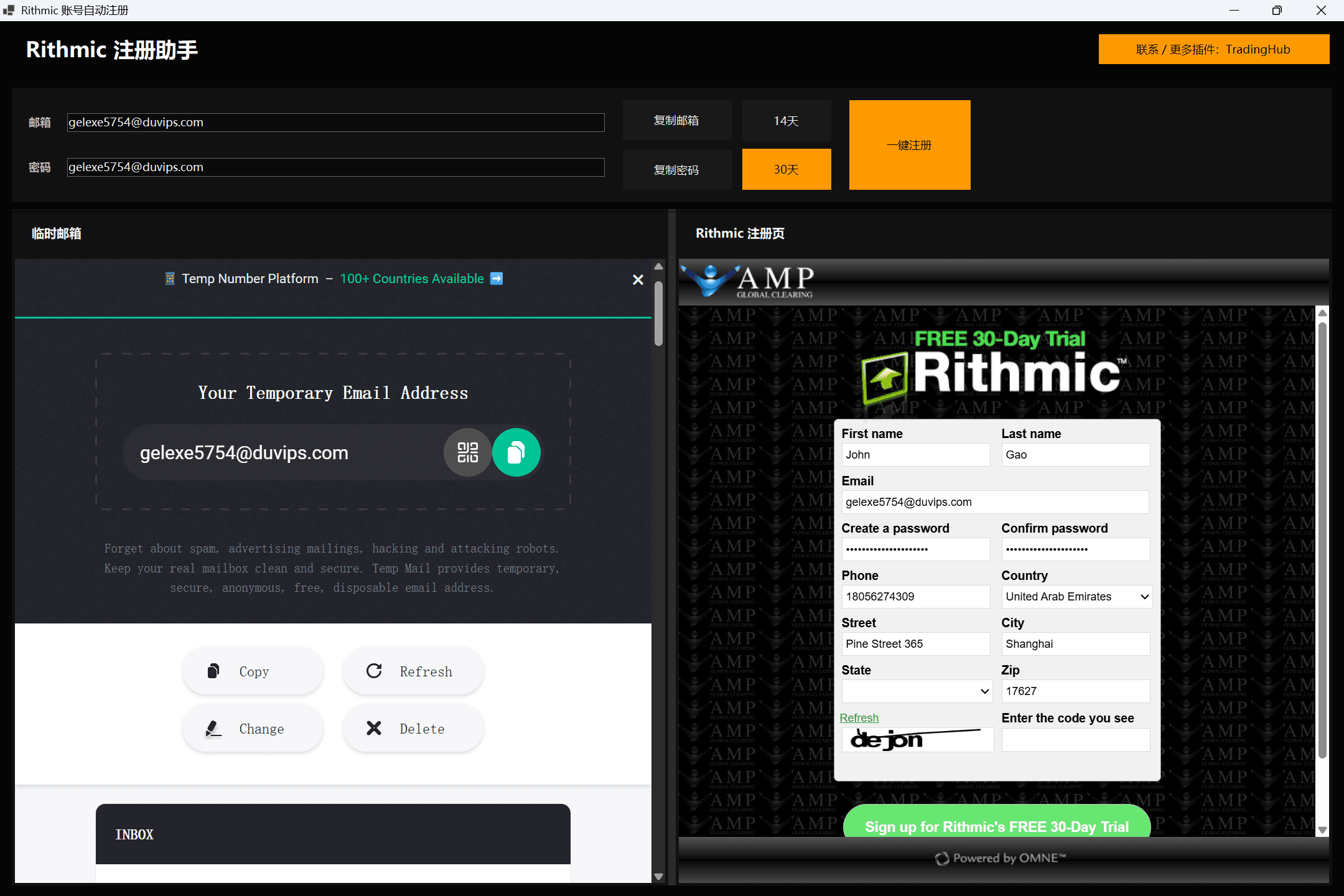This screenshot has width=1344, height=896.
Task: Click the 一键注册 button
Action: tap(910, 145)
